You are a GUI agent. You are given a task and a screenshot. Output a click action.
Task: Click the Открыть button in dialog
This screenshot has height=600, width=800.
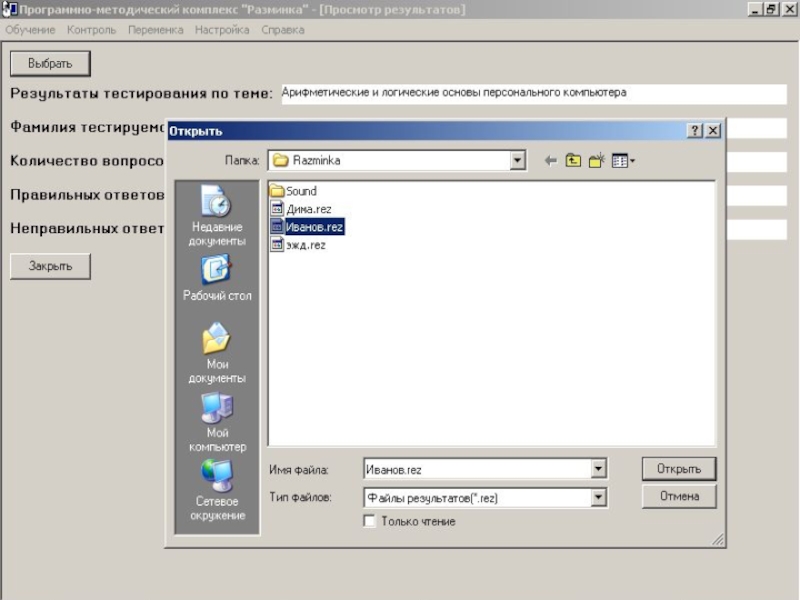pos(679,468)
